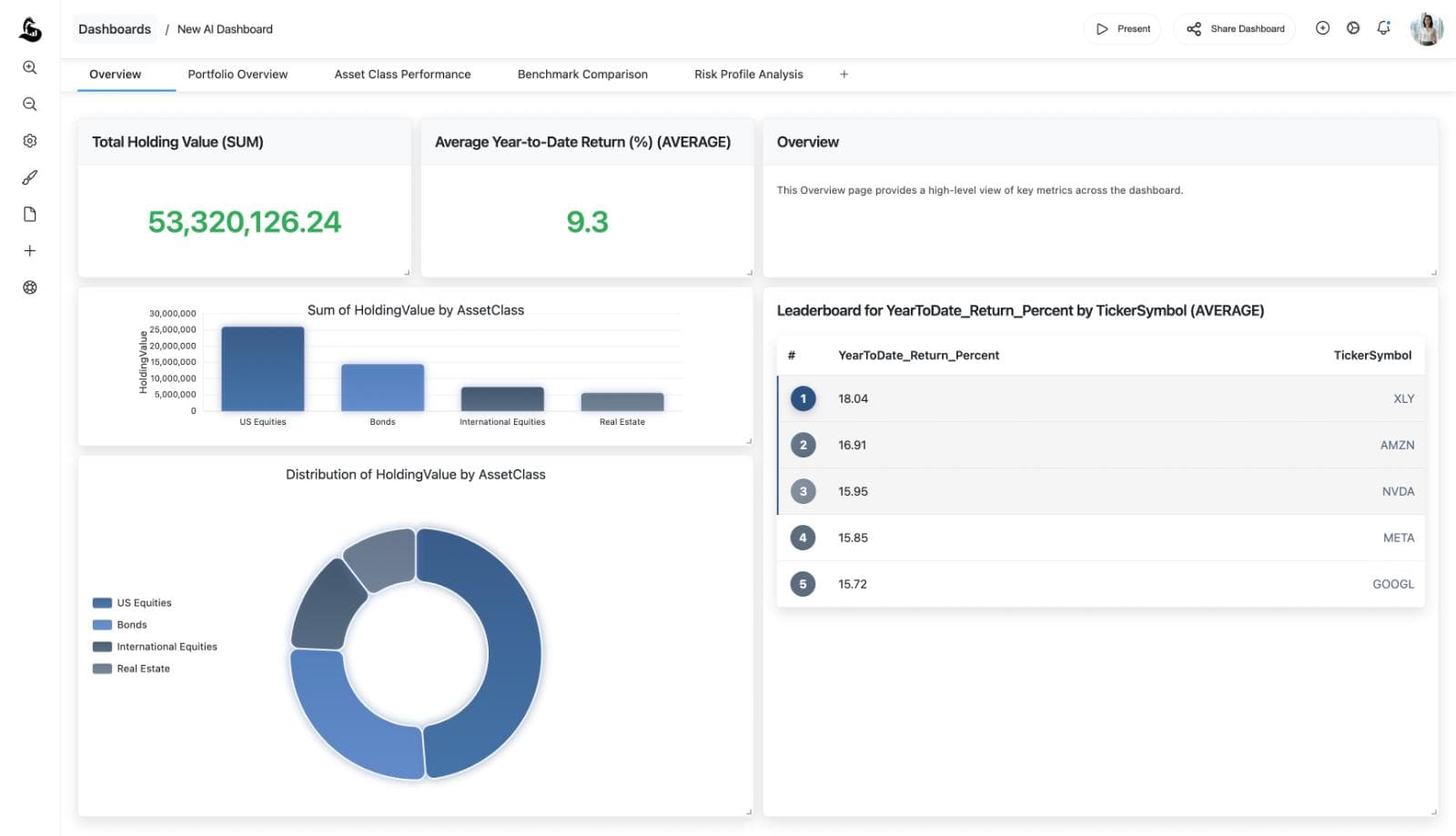Switch to the Portfolio Overview tab
This screenshot has width=1456, height=836.
238,74
